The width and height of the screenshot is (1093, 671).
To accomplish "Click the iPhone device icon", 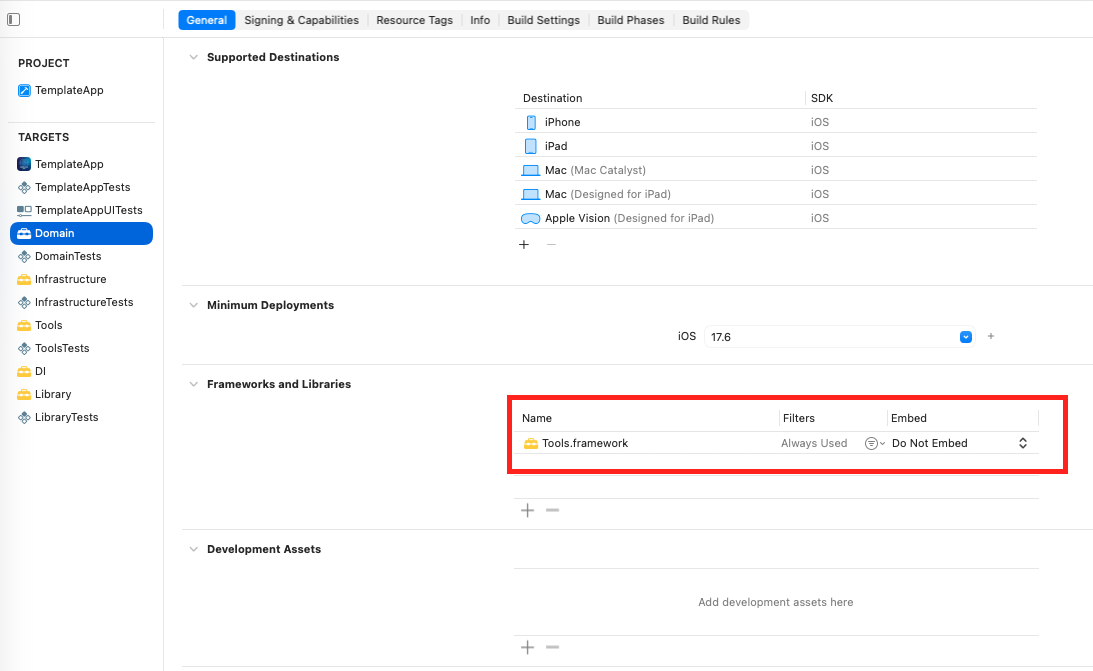I will [x=531, y=123].
